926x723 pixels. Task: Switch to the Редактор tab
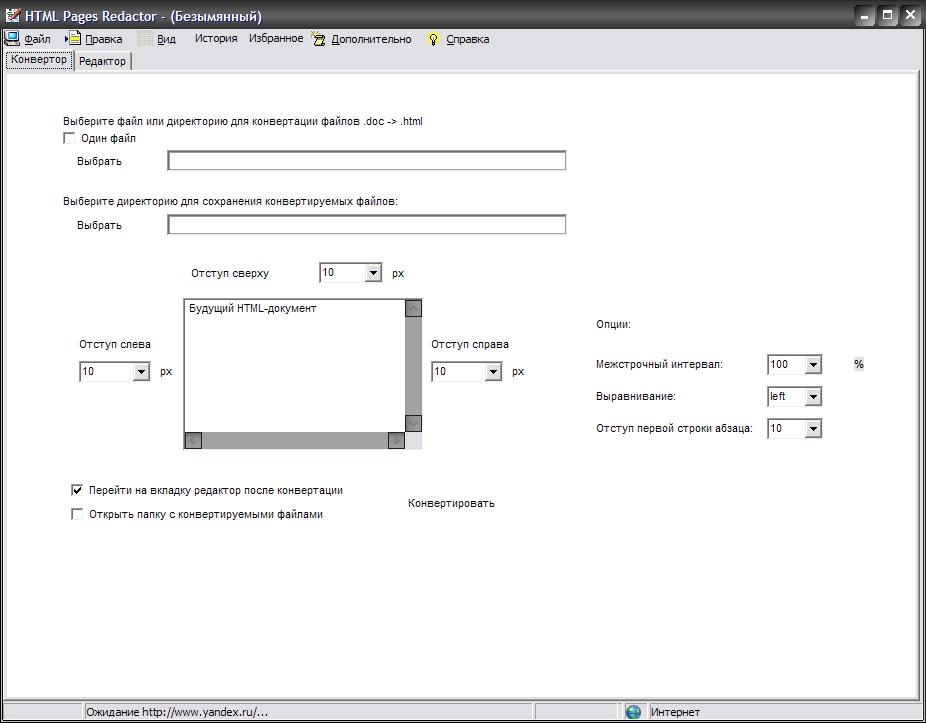pyautogui.click(x=103, y=61)
